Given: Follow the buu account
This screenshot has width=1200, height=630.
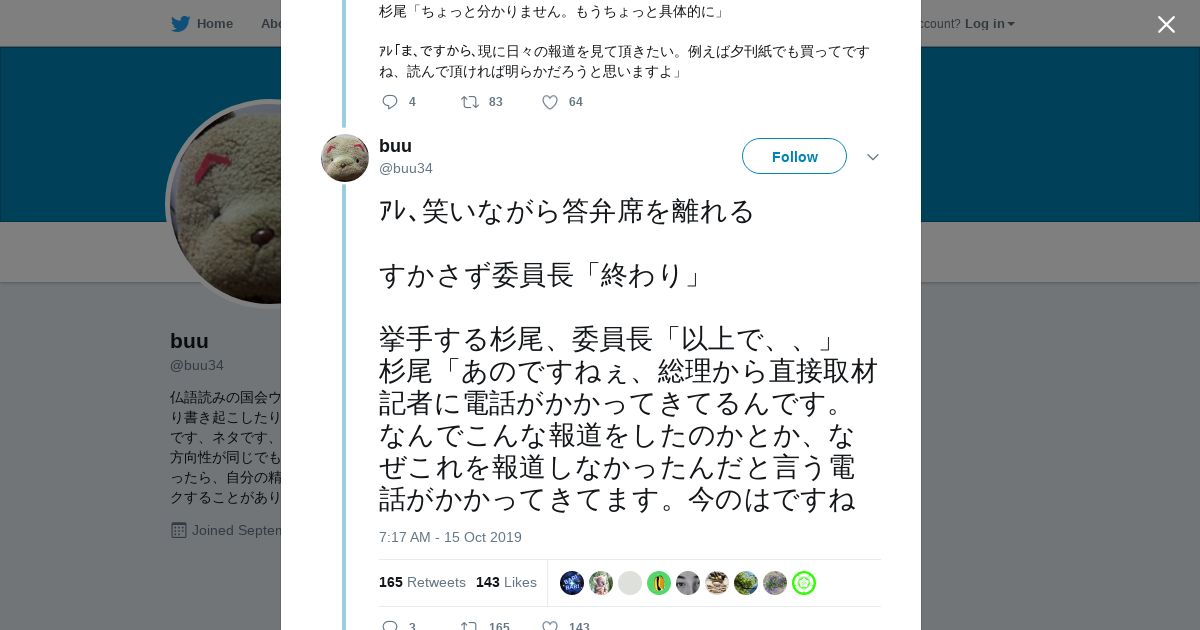Looking at the screenshot, I should point(794,156).
